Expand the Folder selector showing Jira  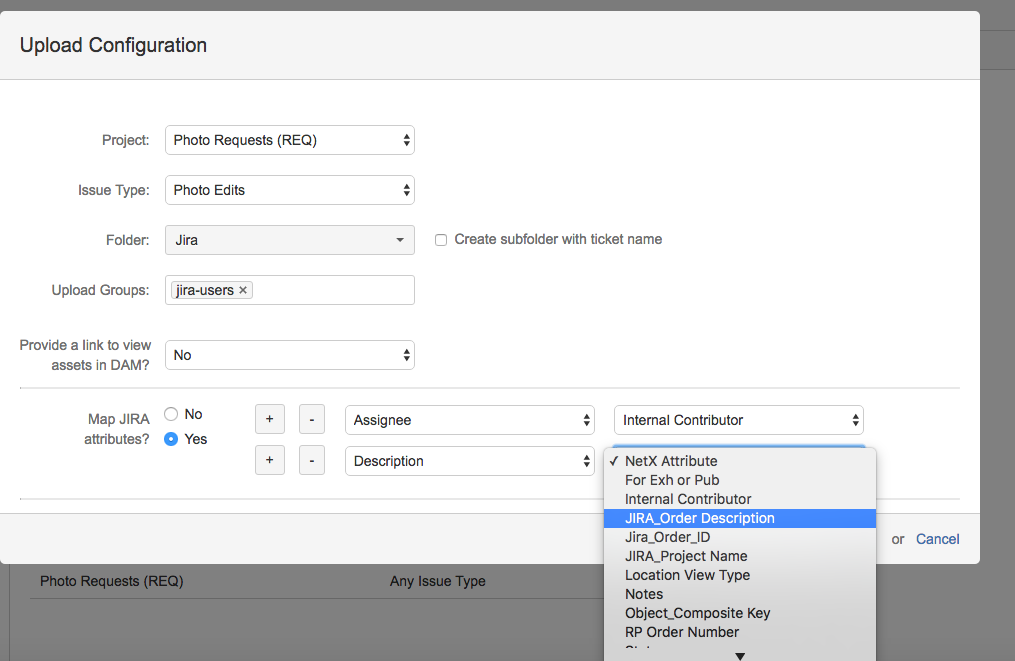(x=289, y=240)
